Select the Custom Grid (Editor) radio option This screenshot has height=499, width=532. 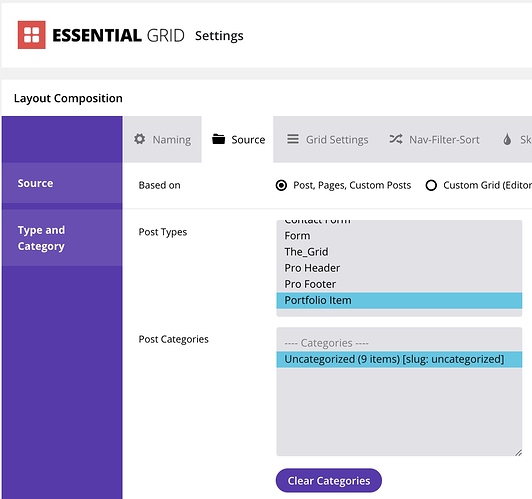pos(431,186)
